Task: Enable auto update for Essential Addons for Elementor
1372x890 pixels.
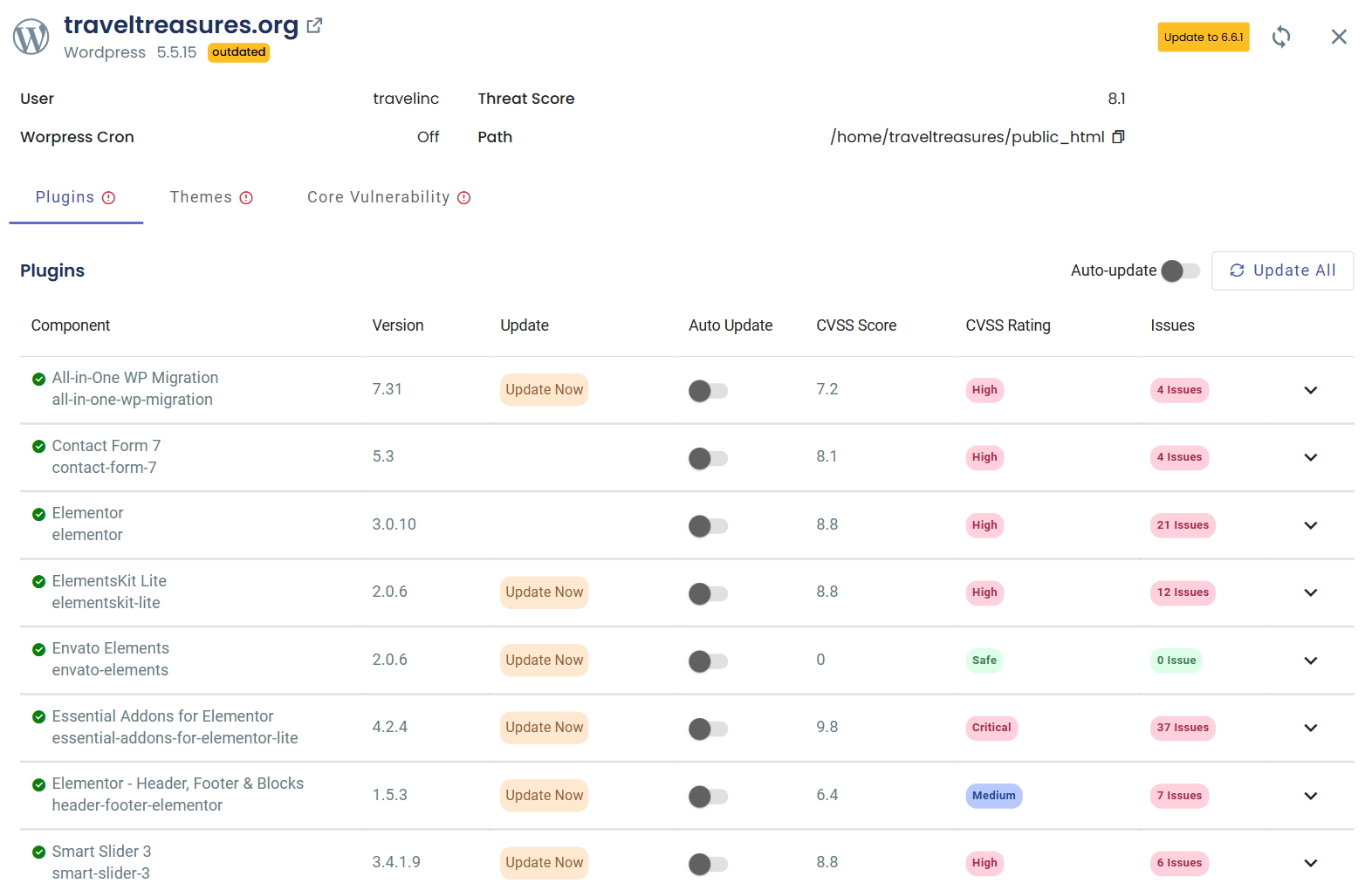Action: [708, 729]
